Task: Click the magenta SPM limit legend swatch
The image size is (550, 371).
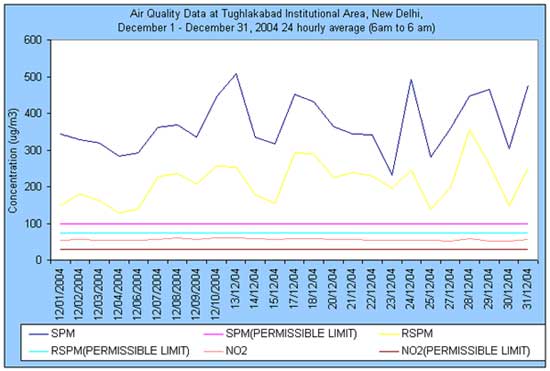Action: coord(213,333)
